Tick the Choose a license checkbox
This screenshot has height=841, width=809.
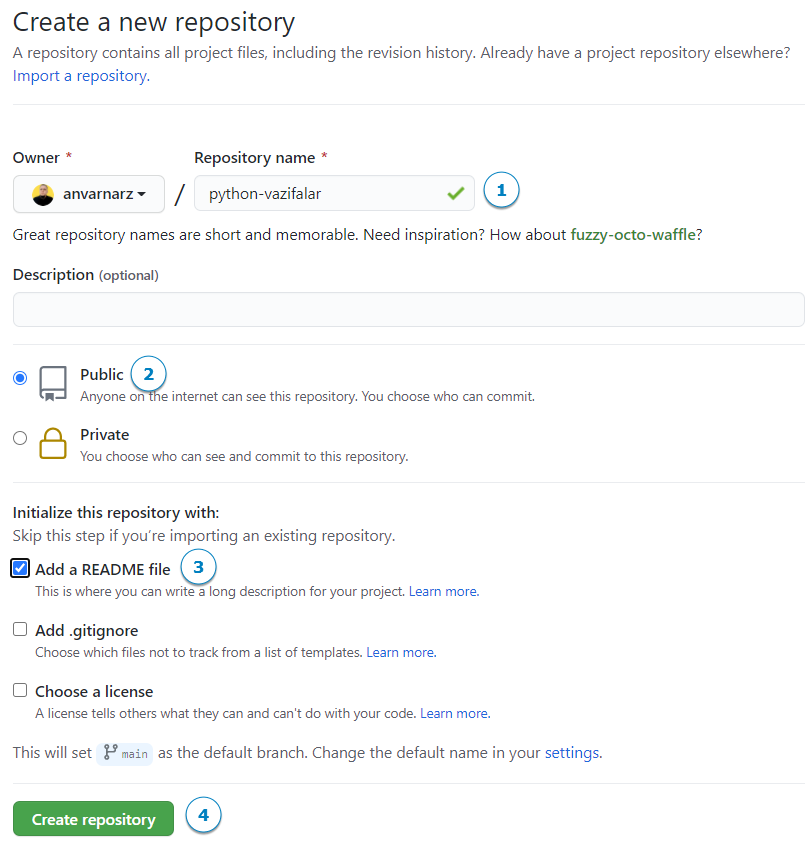(20, 691)
